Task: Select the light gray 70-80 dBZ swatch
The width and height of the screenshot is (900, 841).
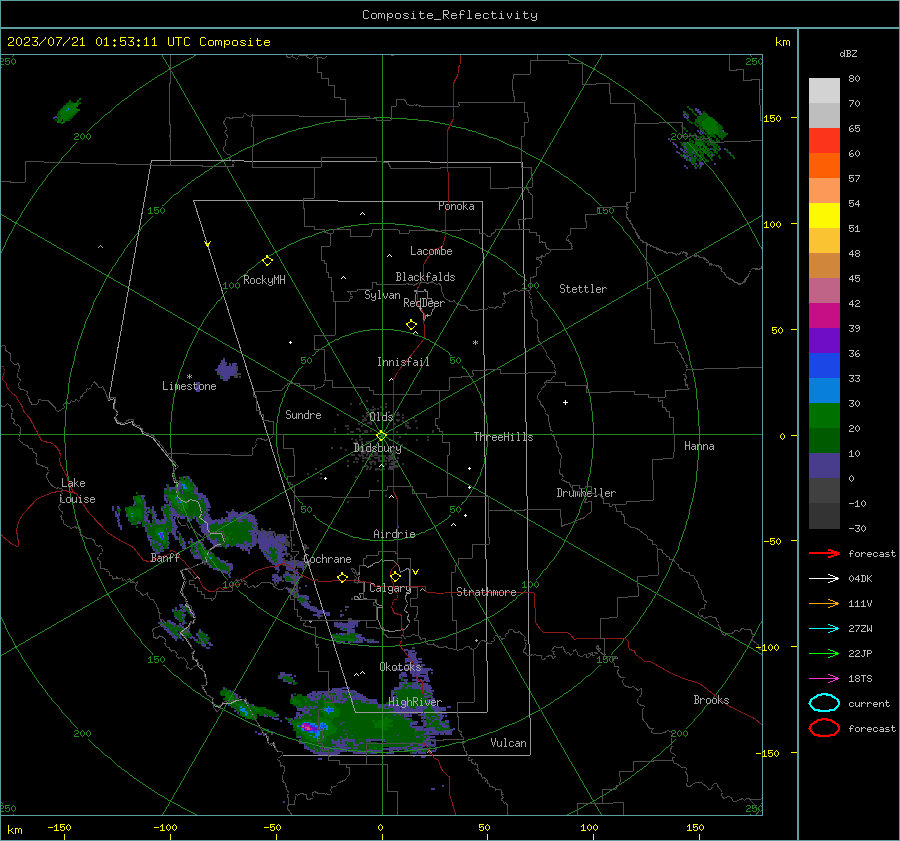Action: (824, 91)
